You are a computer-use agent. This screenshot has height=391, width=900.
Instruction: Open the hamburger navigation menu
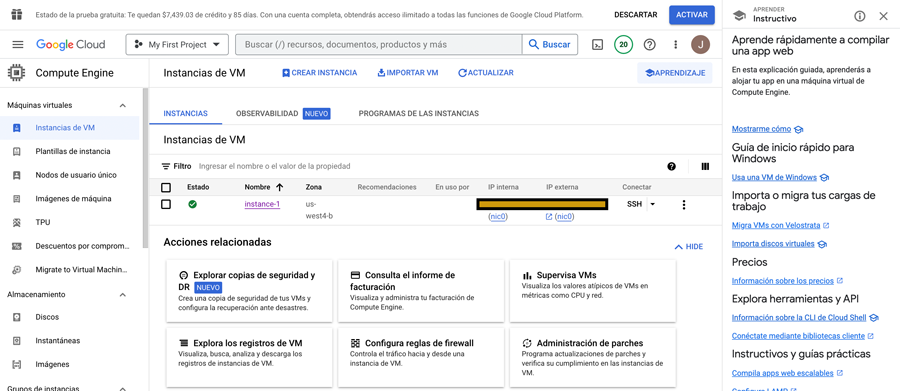tap(18, 45)
